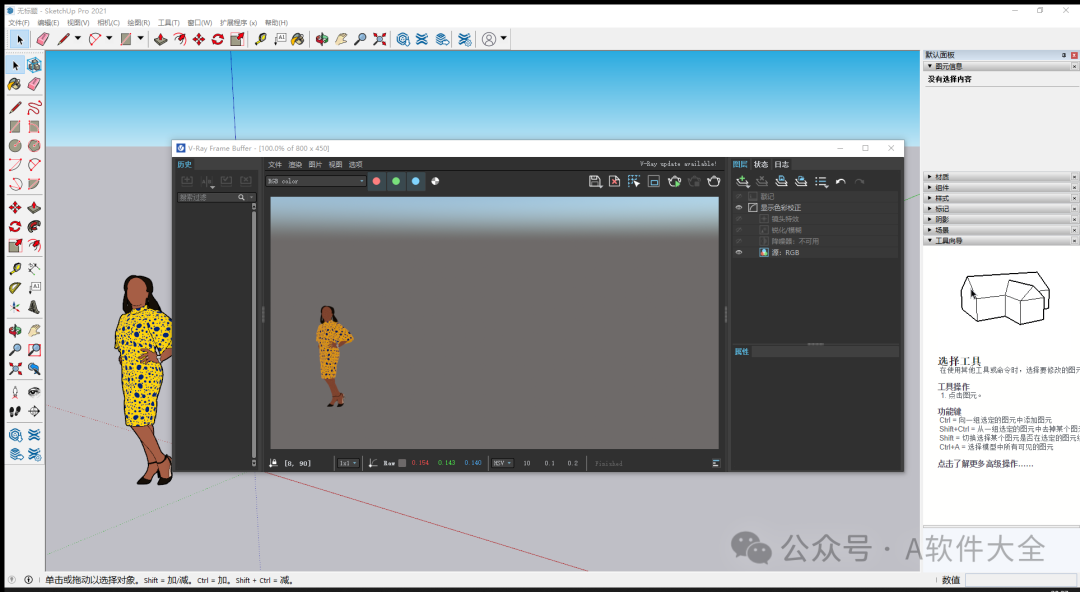Open 3D Warehouse from top toolbar
This screenshot has height=592, width=1080.
(403, 39)
